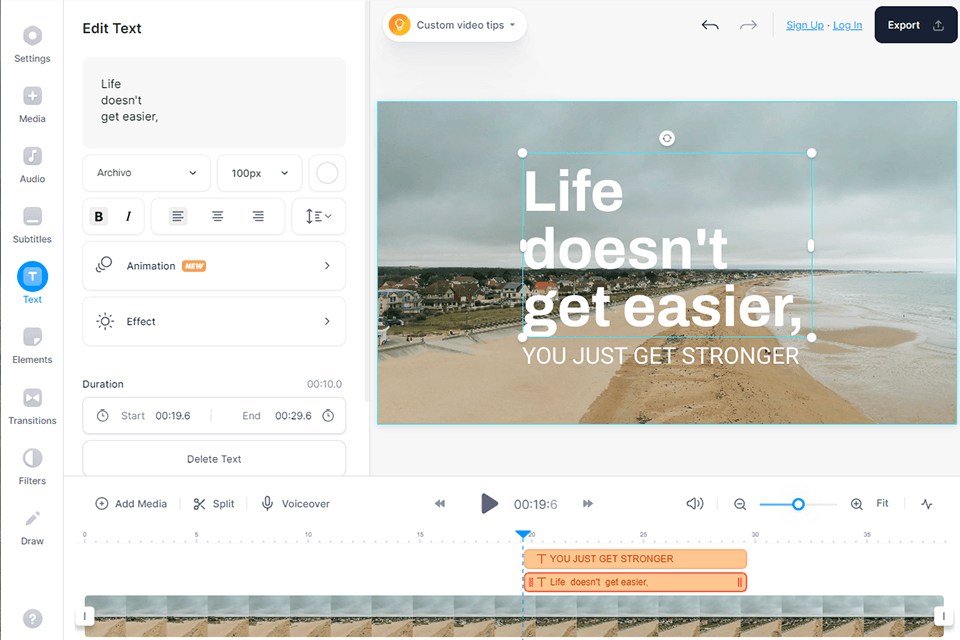Image resolution: width=960 pixels, height=640 pixels.
Task: Click the right trim handle of video track
Action: [943, 616]
